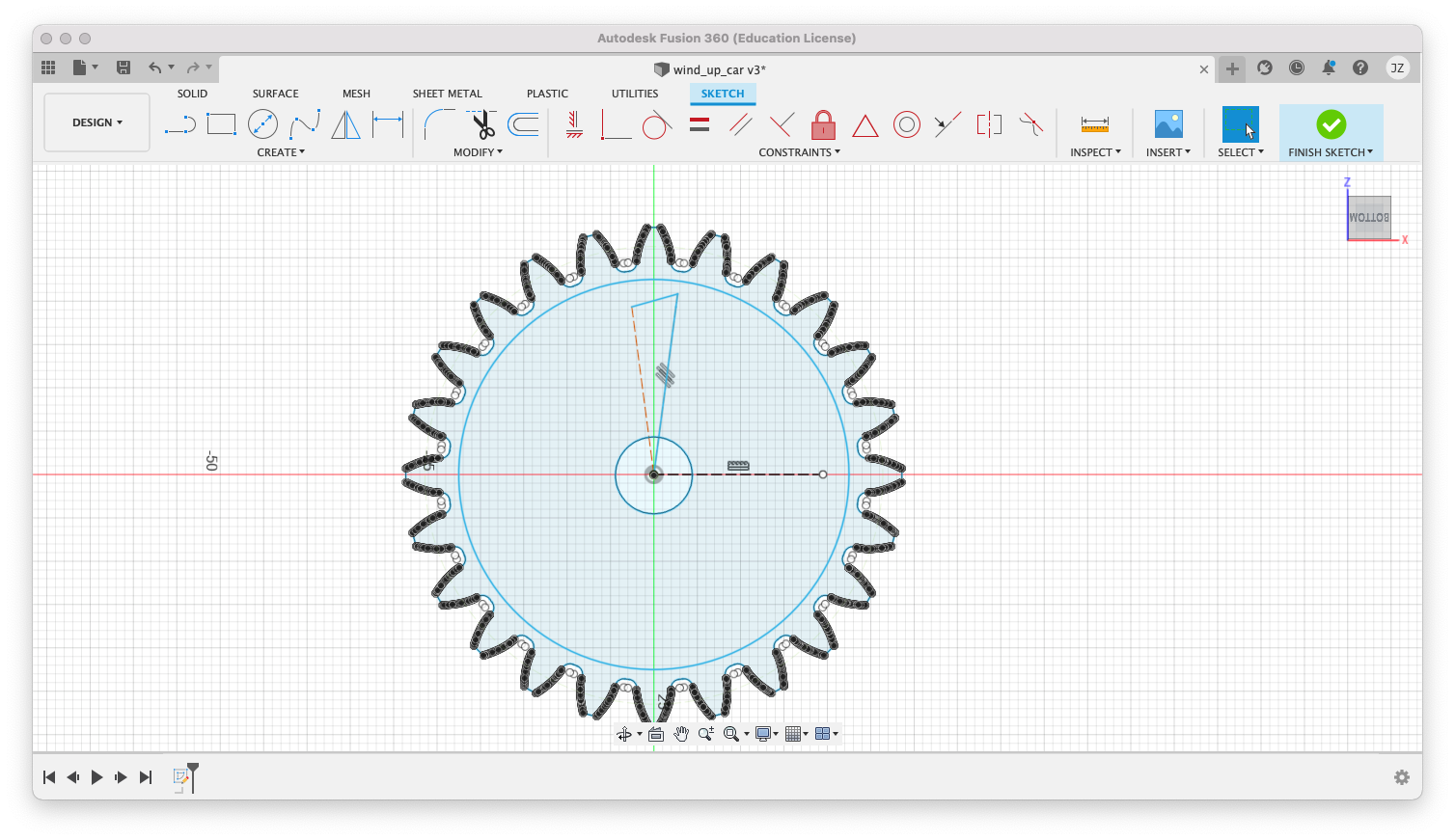This screenshot has height=840, width=1455.
Task: Apply the Midpoint triangle constraint
Action: point(865,125)
